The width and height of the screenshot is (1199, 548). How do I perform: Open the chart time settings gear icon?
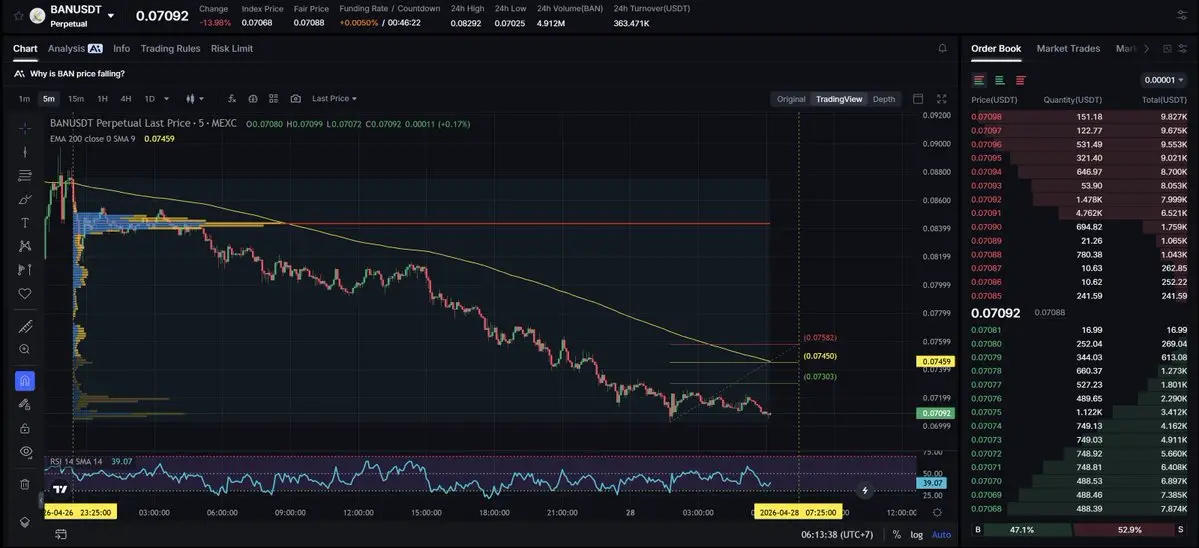click(937, 513)
